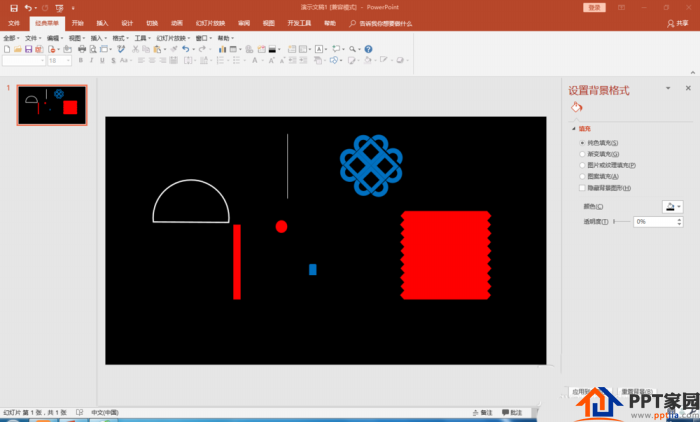Screen dimensions: 700x422
Task: Select the 渐变填充 gradient fill radio button
Action: click(x=582, y=154)
